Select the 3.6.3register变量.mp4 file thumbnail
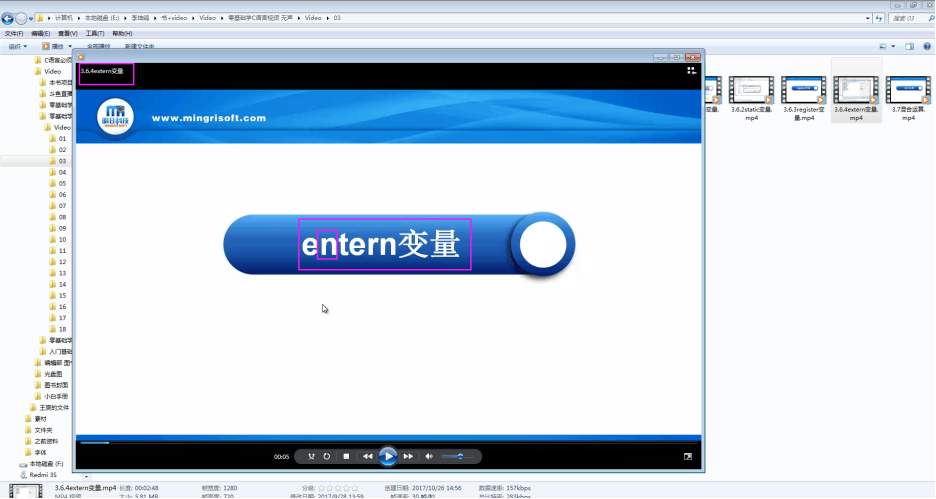The height and width of the screenshot is (499, 936). (803, 91)
